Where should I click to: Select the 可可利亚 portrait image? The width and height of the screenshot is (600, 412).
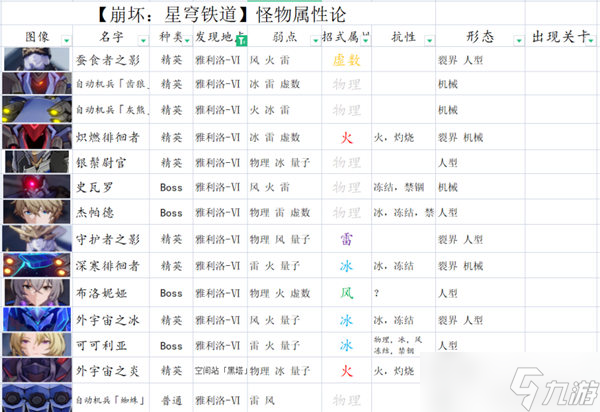[x=37, y=344]
